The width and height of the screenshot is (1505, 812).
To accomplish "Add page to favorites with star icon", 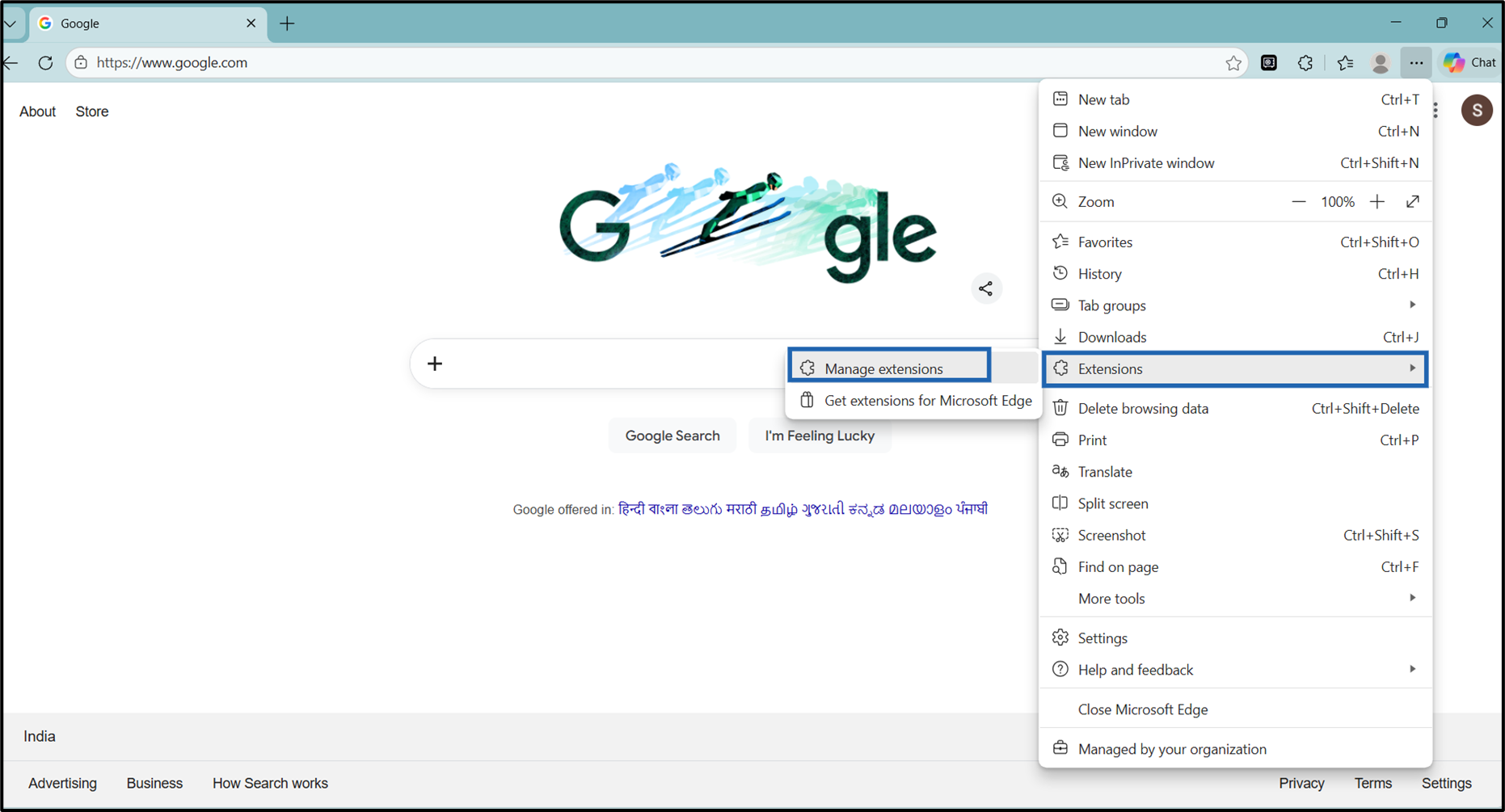I will pos(1233,63).
